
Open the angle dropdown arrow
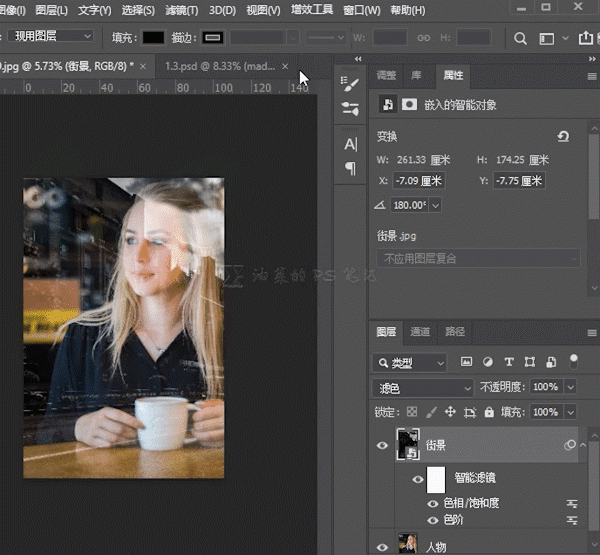(x=435, y=205)
